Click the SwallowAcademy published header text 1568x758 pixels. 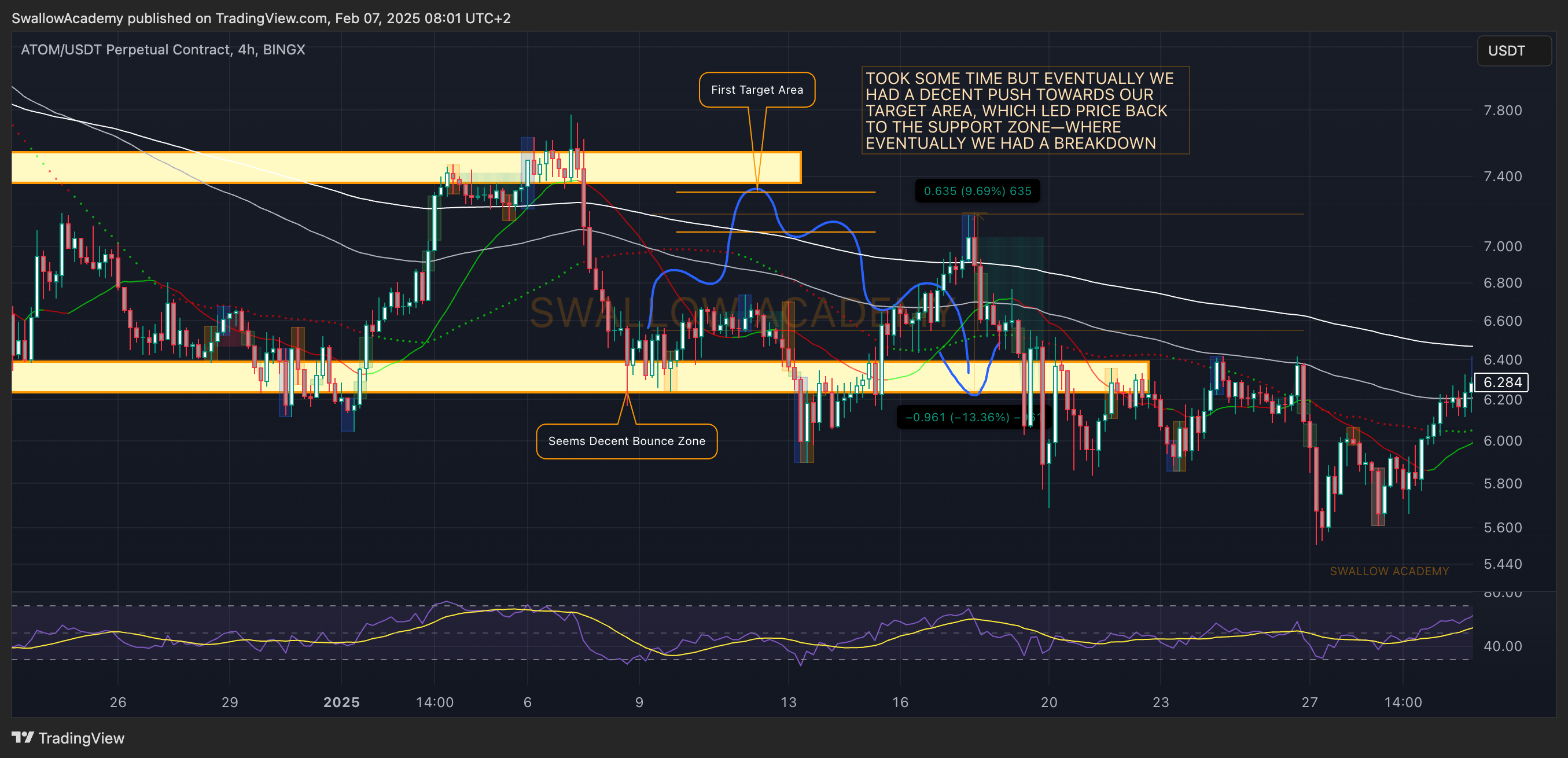(x=261, y=19)
